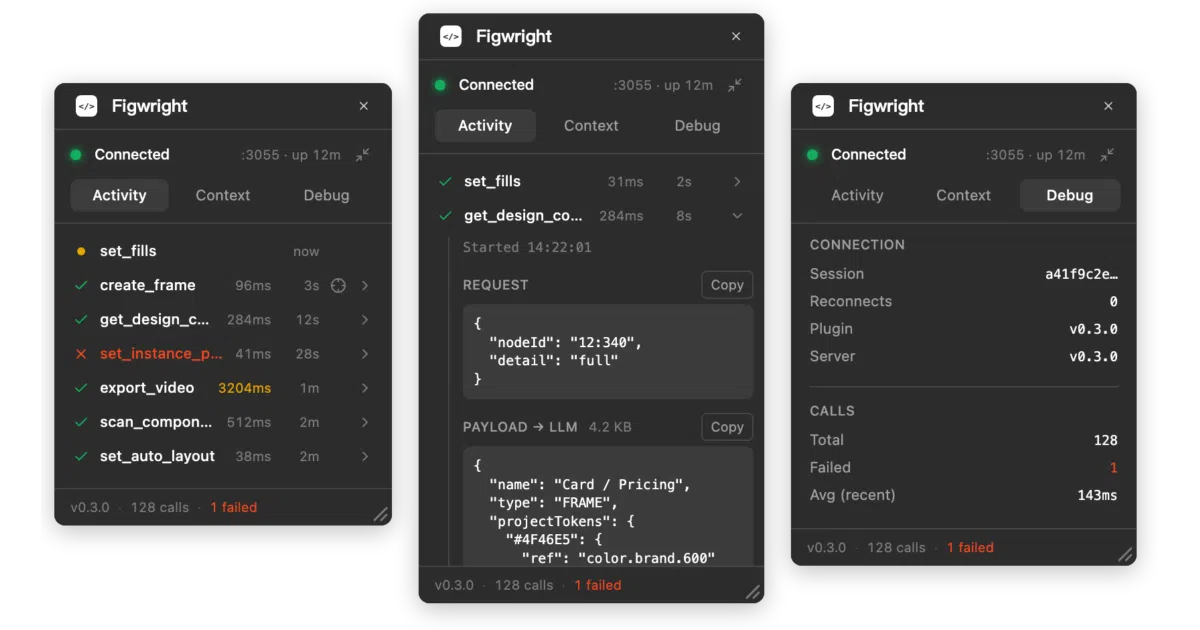Click the Session value "a41f9c2e…"
This screenshot has width=1200, height=630.
(1081, 274)
